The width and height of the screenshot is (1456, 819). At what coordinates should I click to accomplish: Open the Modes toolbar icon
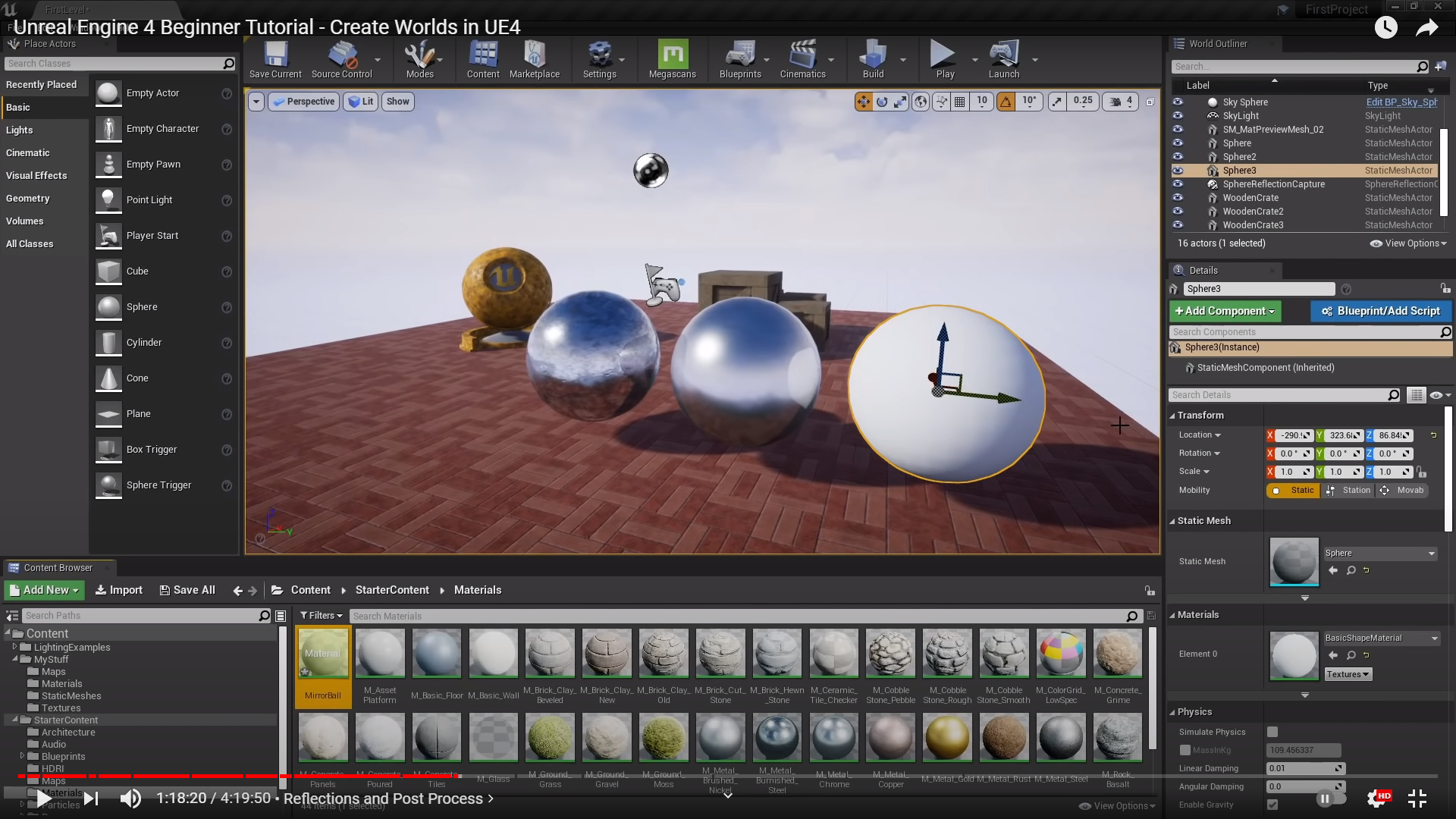pyautogui.click(x=419, y=59)
